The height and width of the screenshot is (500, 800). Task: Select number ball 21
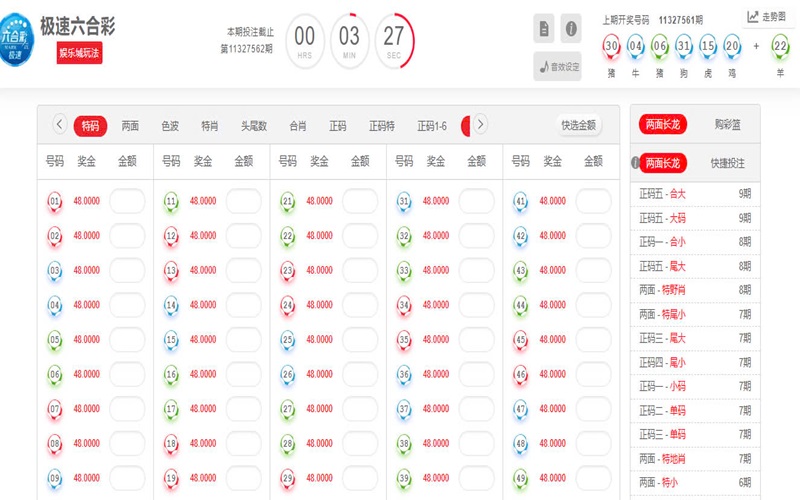pos(288,202)
